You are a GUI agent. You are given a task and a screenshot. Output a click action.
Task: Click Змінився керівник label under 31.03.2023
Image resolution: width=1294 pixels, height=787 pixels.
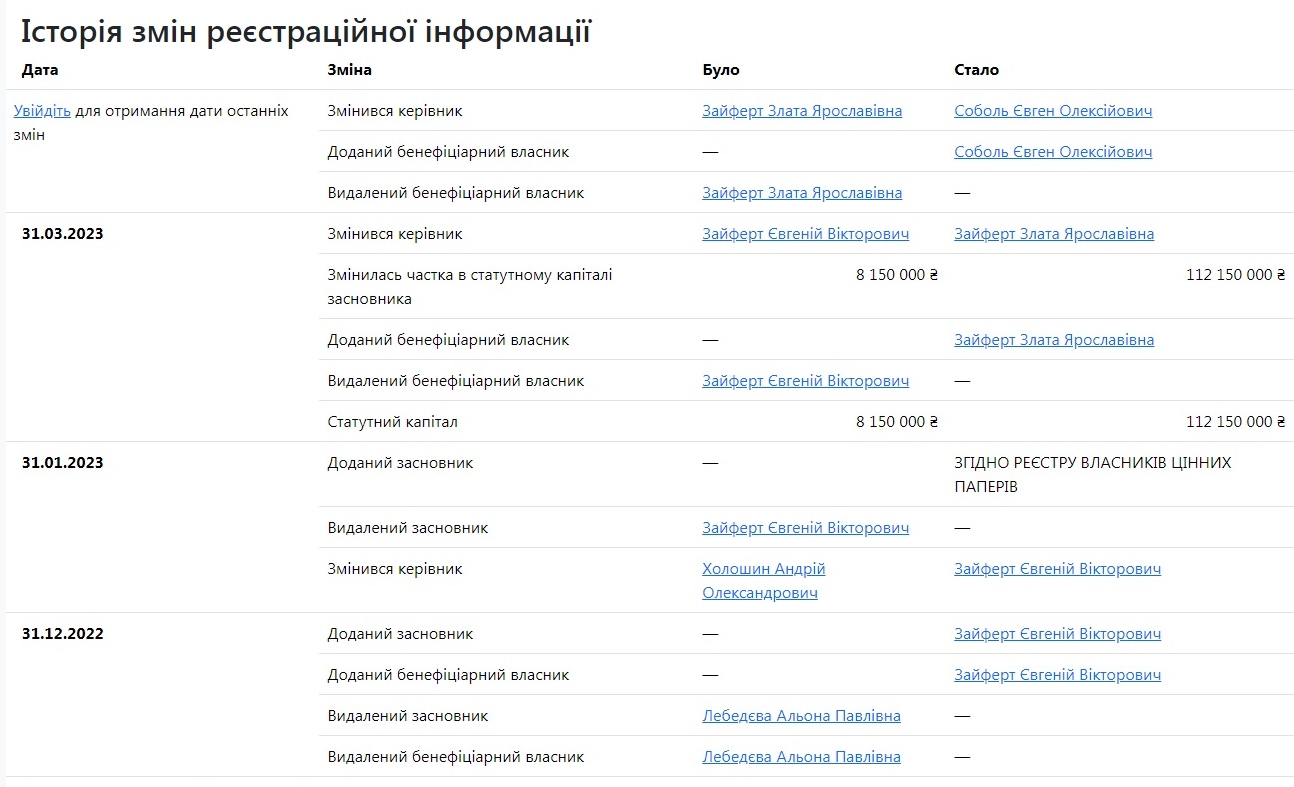click(x=395, y=234)
